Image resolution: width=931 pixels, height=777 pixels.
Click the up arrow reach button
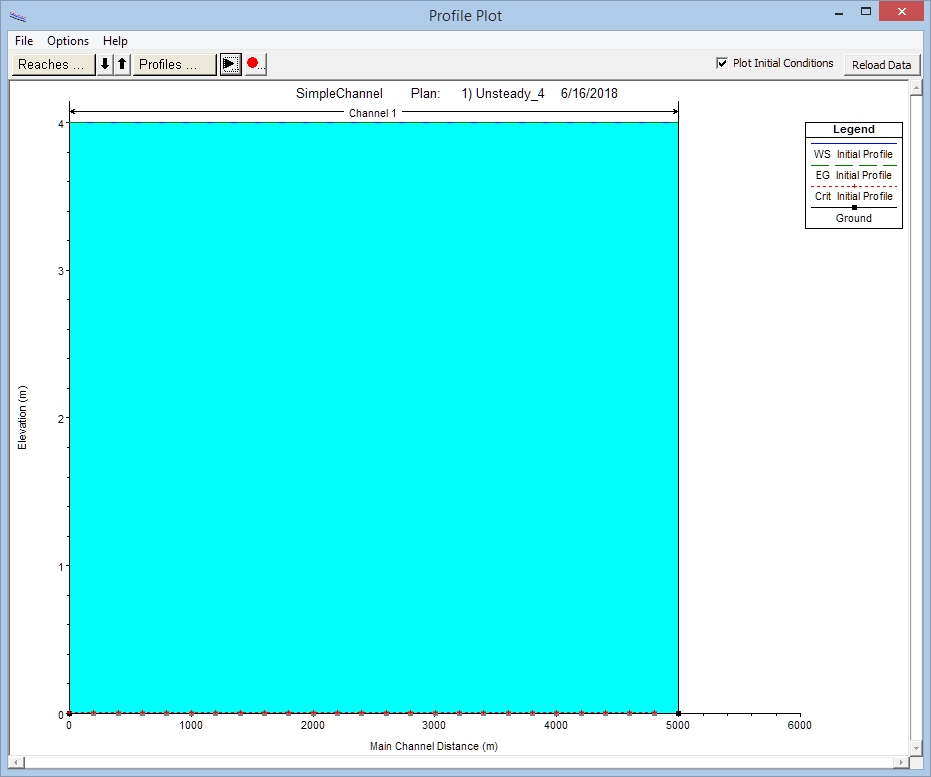(122, 64)
